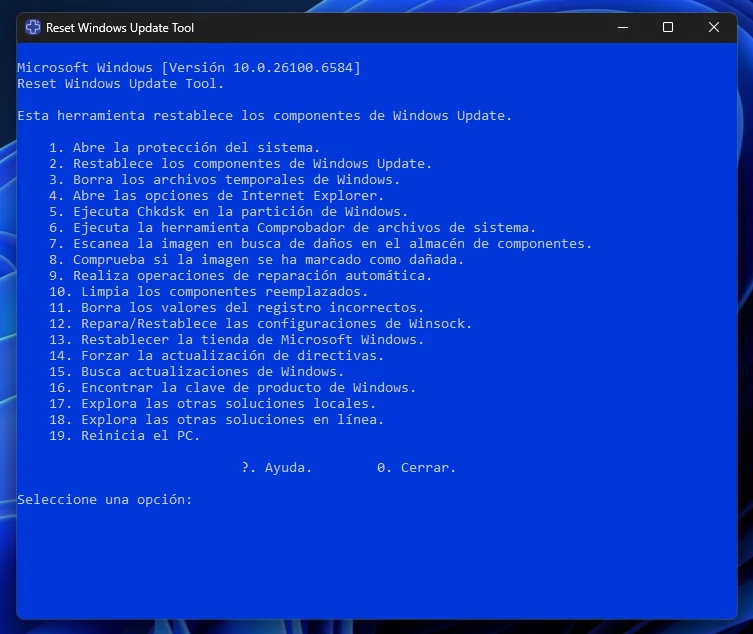Image resolution: width=753 pixels, height=634 pixels.
Task: Click the 'Seleccione una opción:' prompt
Action: 105,500
